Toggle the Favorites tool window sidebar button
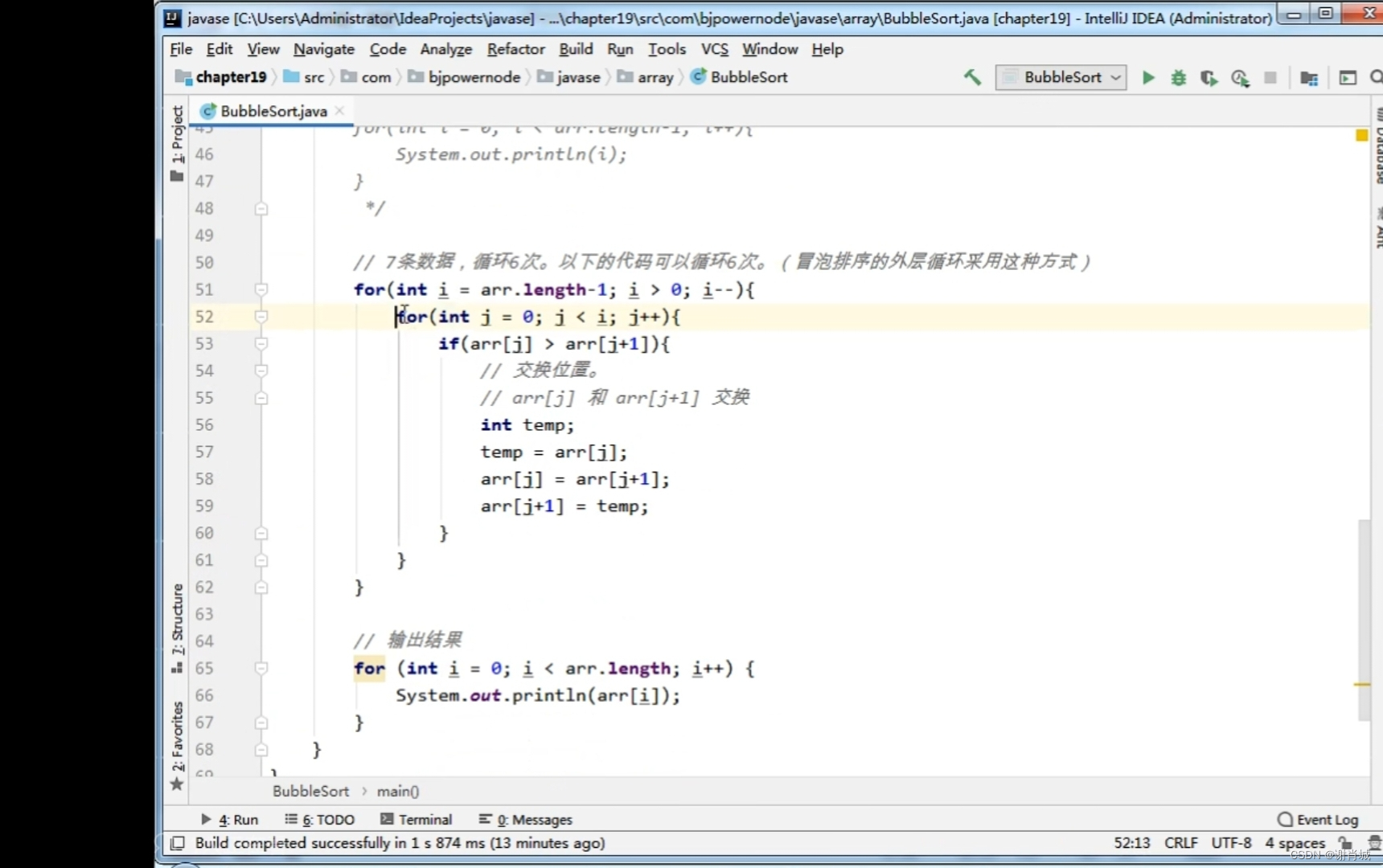The height and width of the screenshot is (868, 1383). [x=177, y=745]
